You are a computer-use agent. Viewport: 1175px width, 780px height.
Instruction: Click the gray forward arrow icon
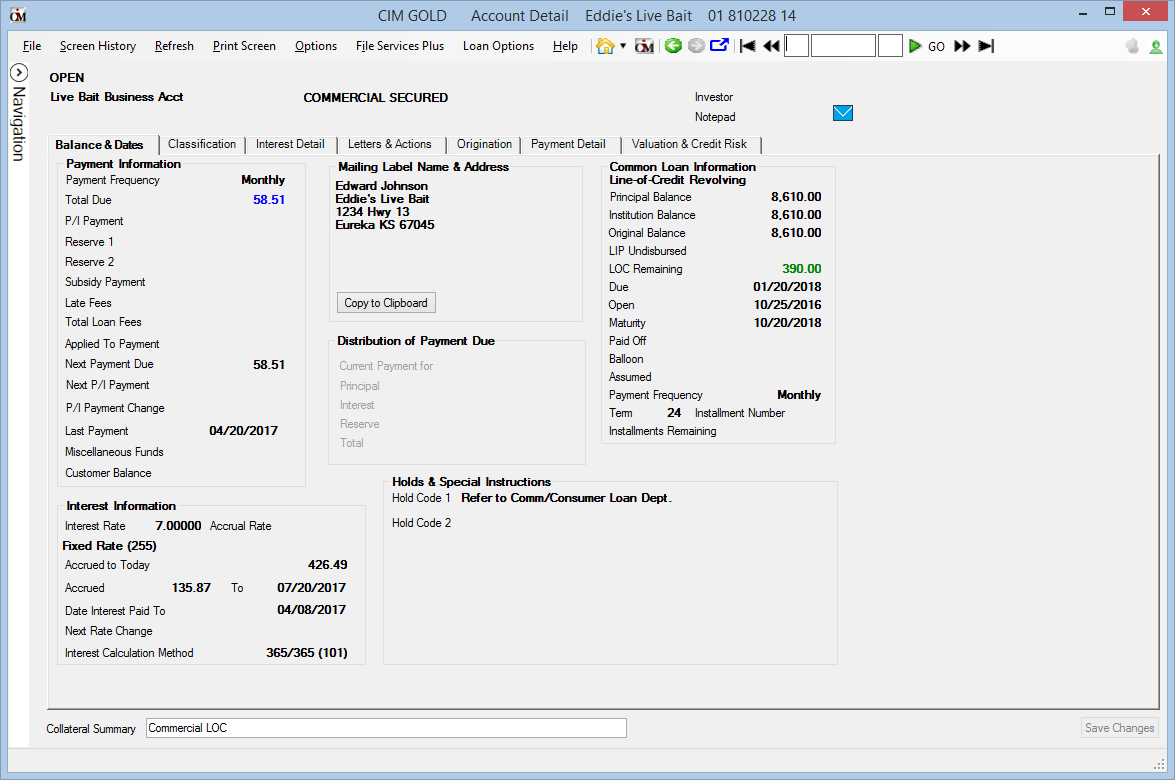(696, 46)
